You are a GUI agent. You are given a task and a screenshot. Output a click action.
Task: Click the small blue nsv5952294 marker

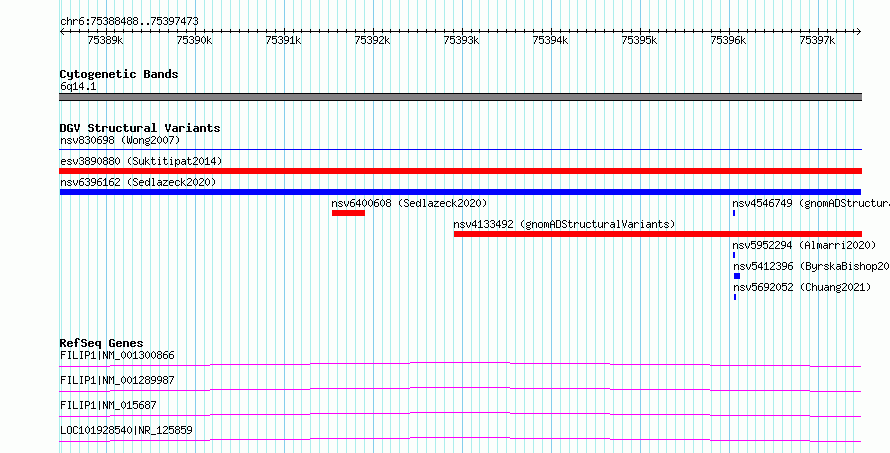pos(734,255)
